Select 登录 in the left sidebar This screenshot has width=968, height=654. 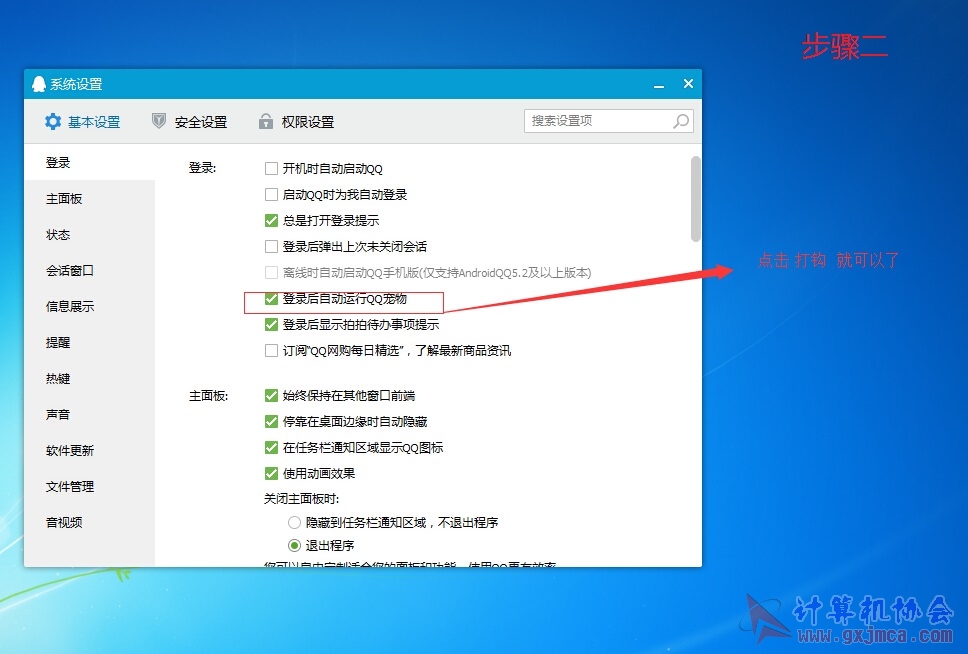90,162
